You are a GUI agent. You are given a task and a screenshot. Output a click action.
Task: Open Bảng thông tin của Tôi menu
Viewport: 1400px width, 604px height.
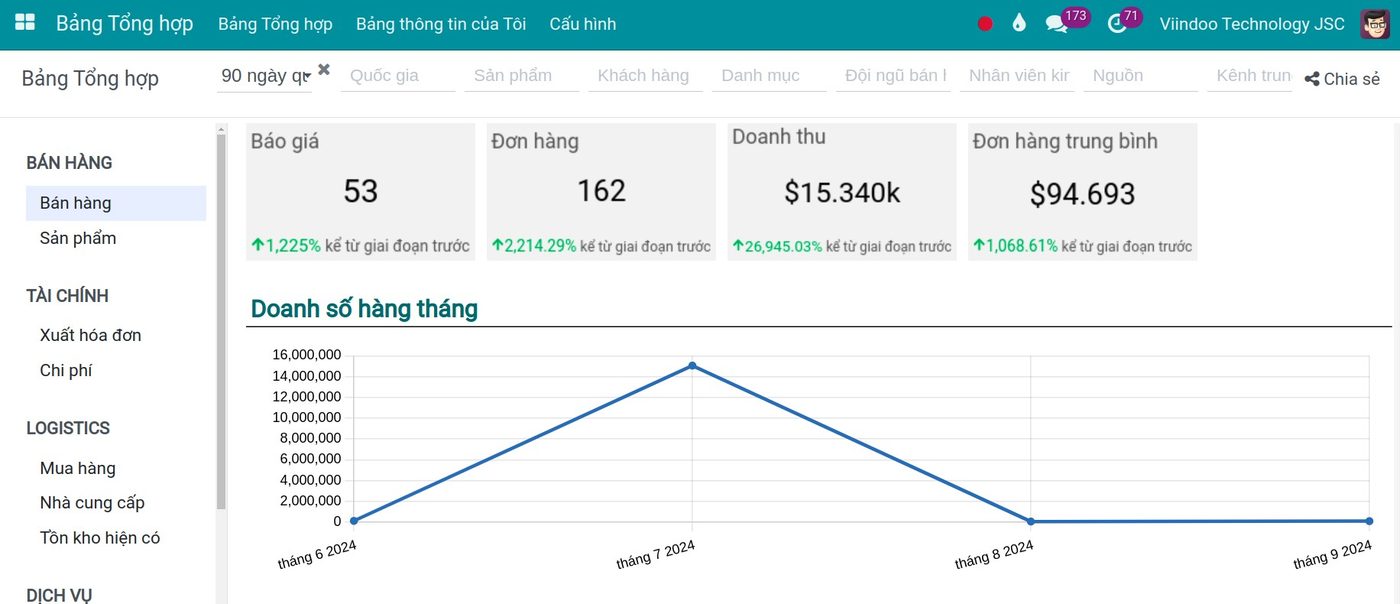(x=441, y=24)
